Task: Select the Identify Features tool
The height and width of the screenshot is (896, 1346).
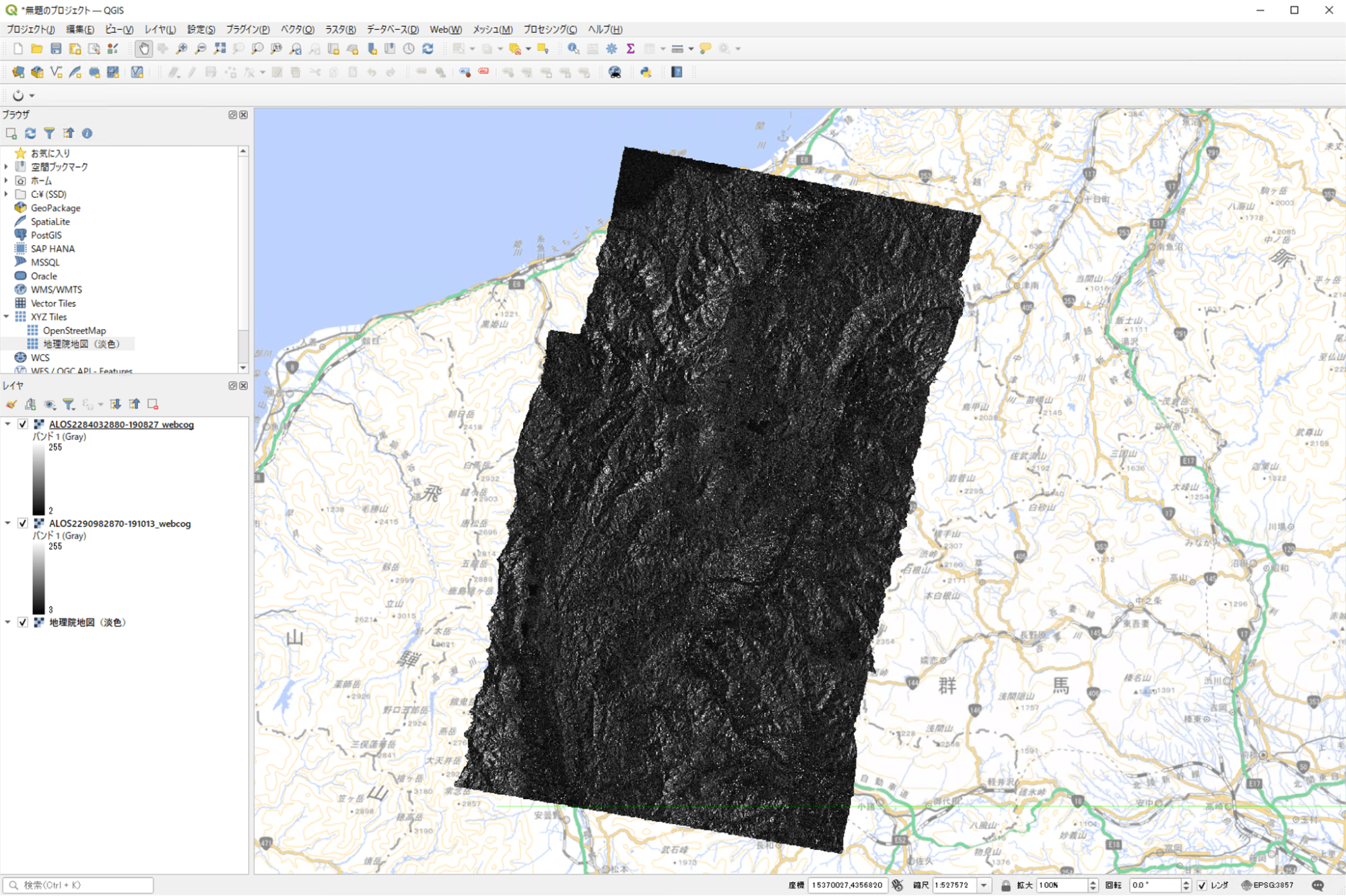Action: [x=573, y=48]
